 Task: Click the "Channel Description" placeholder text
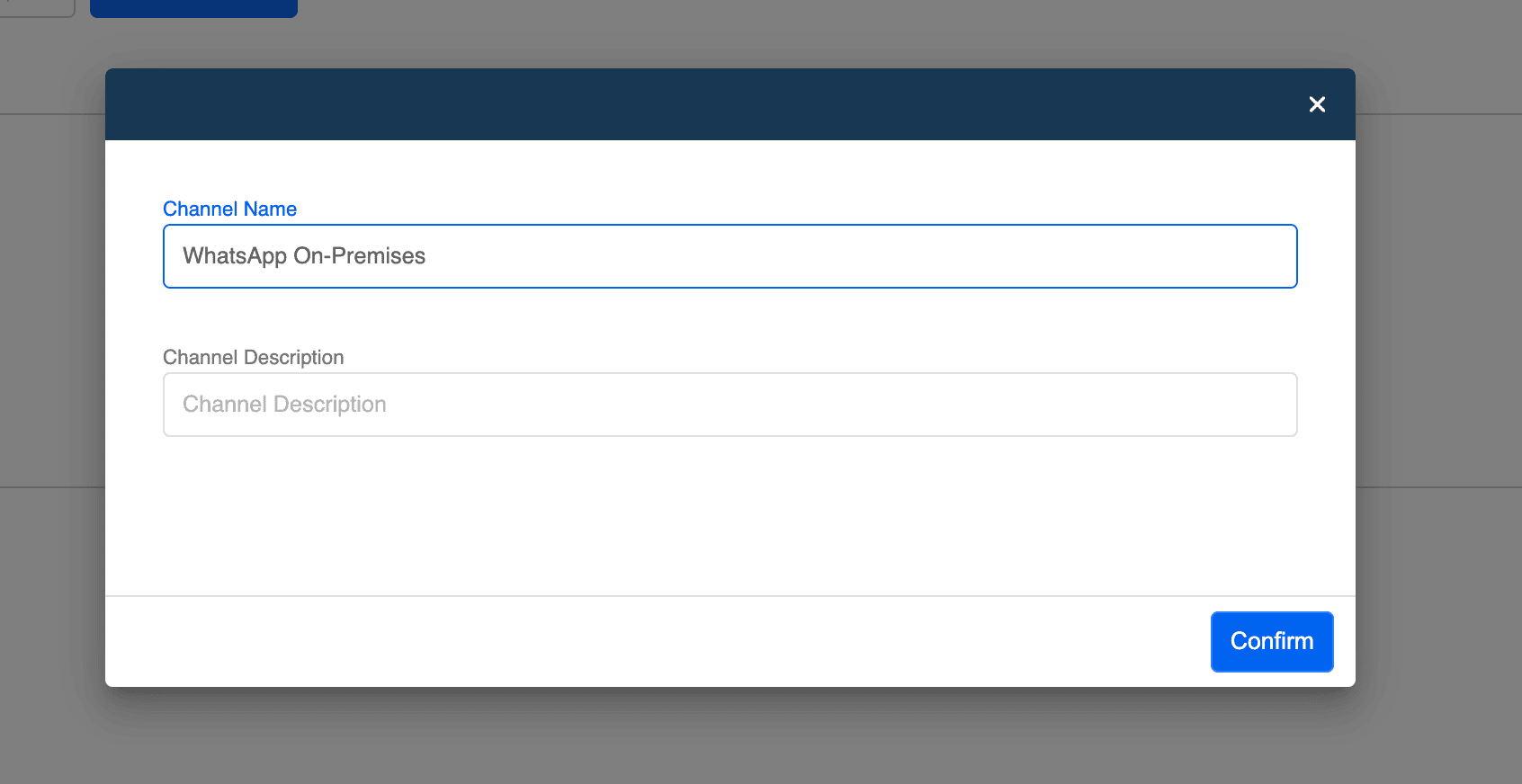point(284,405)
